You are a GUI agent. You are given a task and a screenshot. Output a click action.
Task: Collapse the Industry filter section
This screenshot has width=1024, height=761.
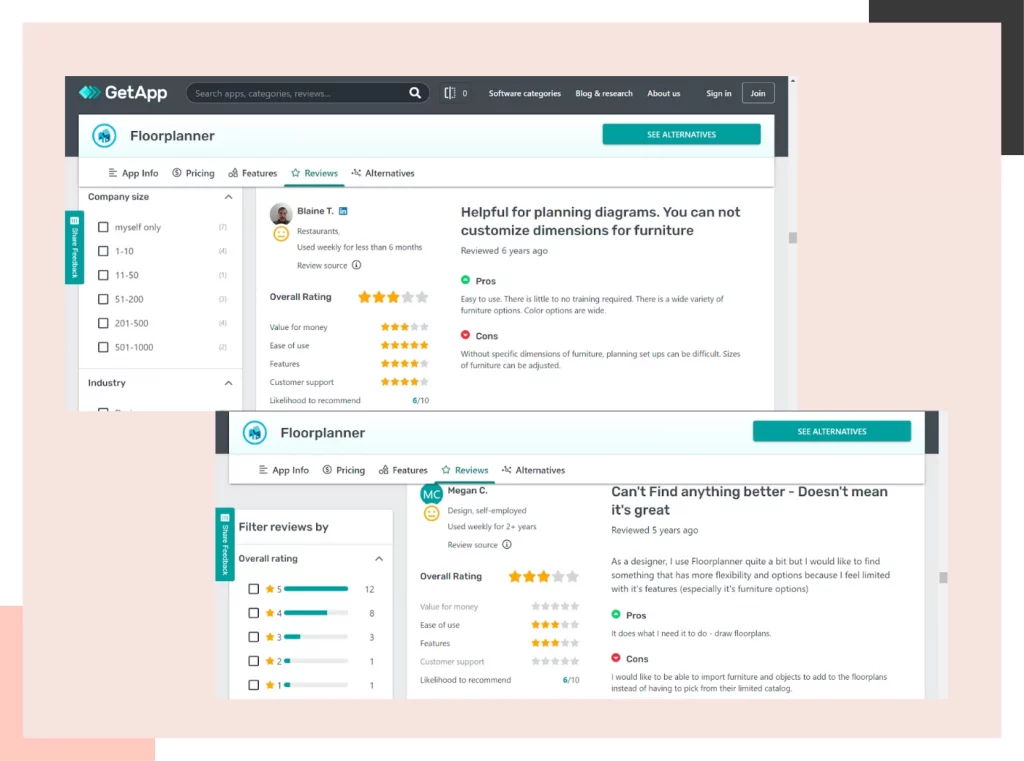point(228,383)
